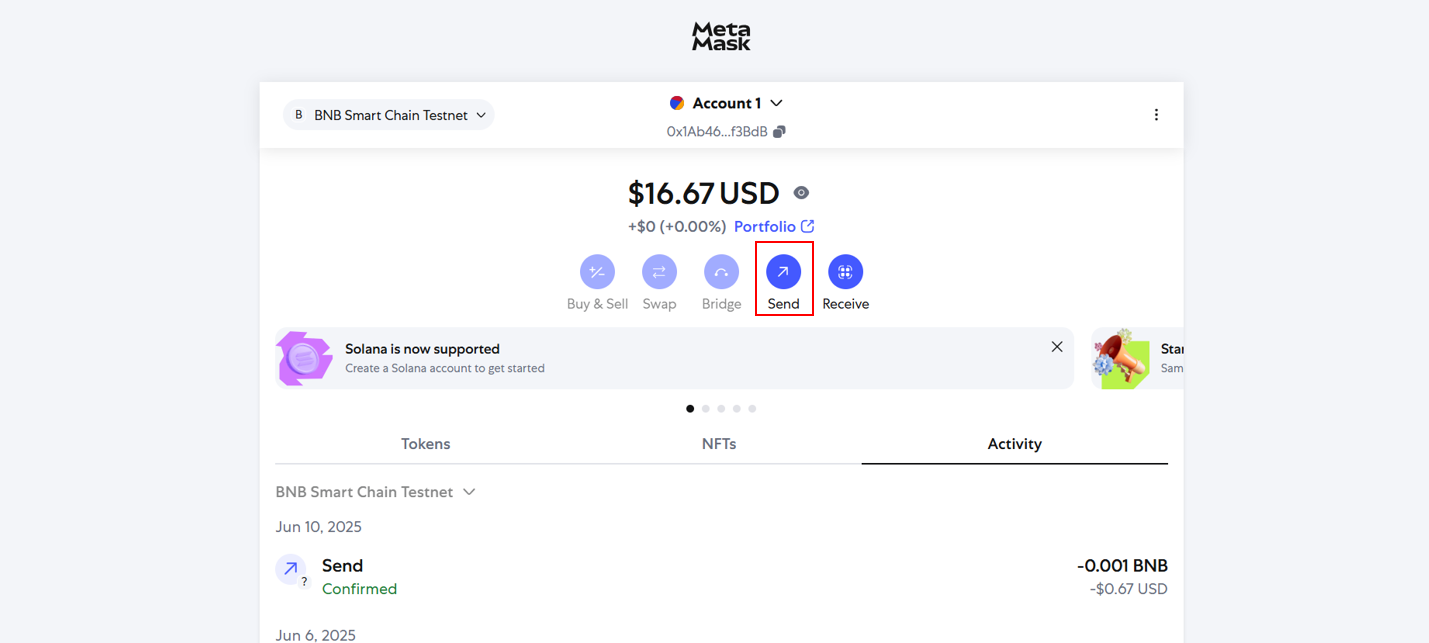The image size is (1429, 643).
Task: Click the Send arrow icon button
Action: coord(783,272)
